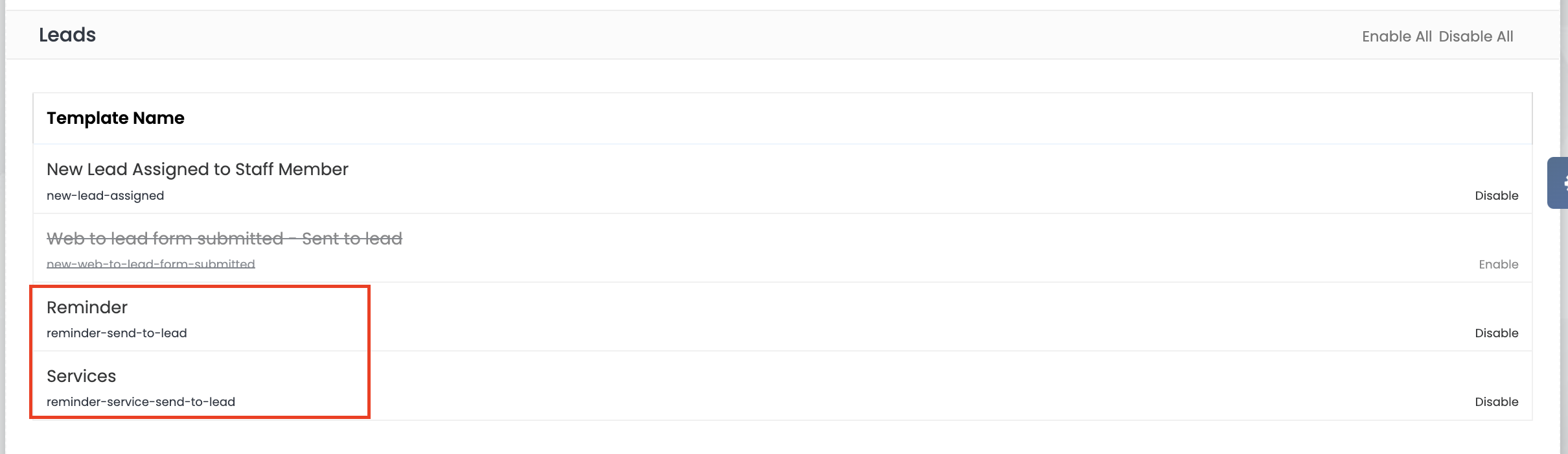This screenshot has width=1568, height=454.
Task: Open the Reminder email template
Action: coord(87,307)
